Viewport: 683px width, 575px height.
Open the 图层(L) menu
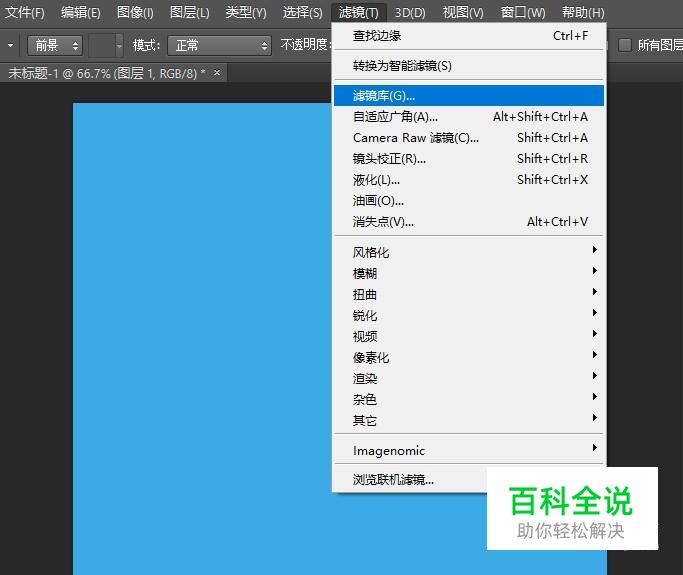189,12
